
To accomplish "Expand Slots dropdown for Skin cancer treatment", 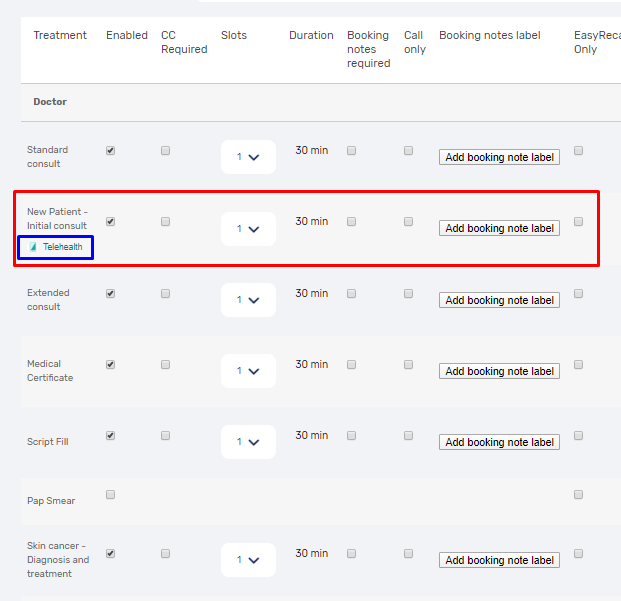I will [248, 560].
